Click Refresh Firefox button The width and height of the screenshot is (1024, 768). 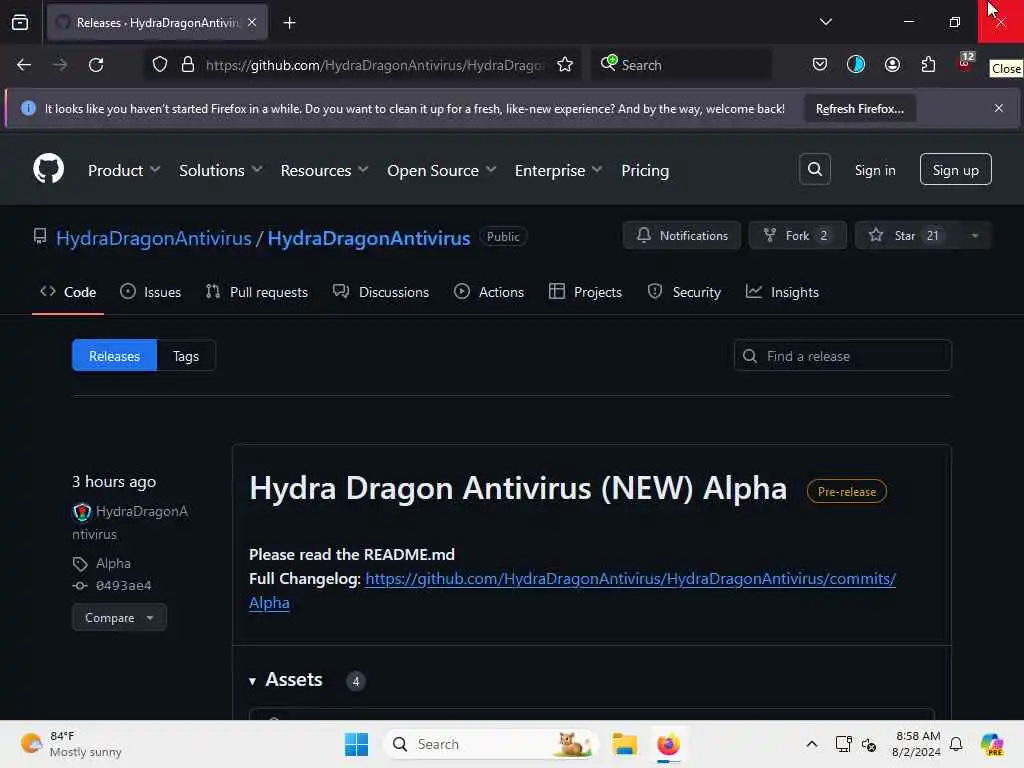point(859,108)
